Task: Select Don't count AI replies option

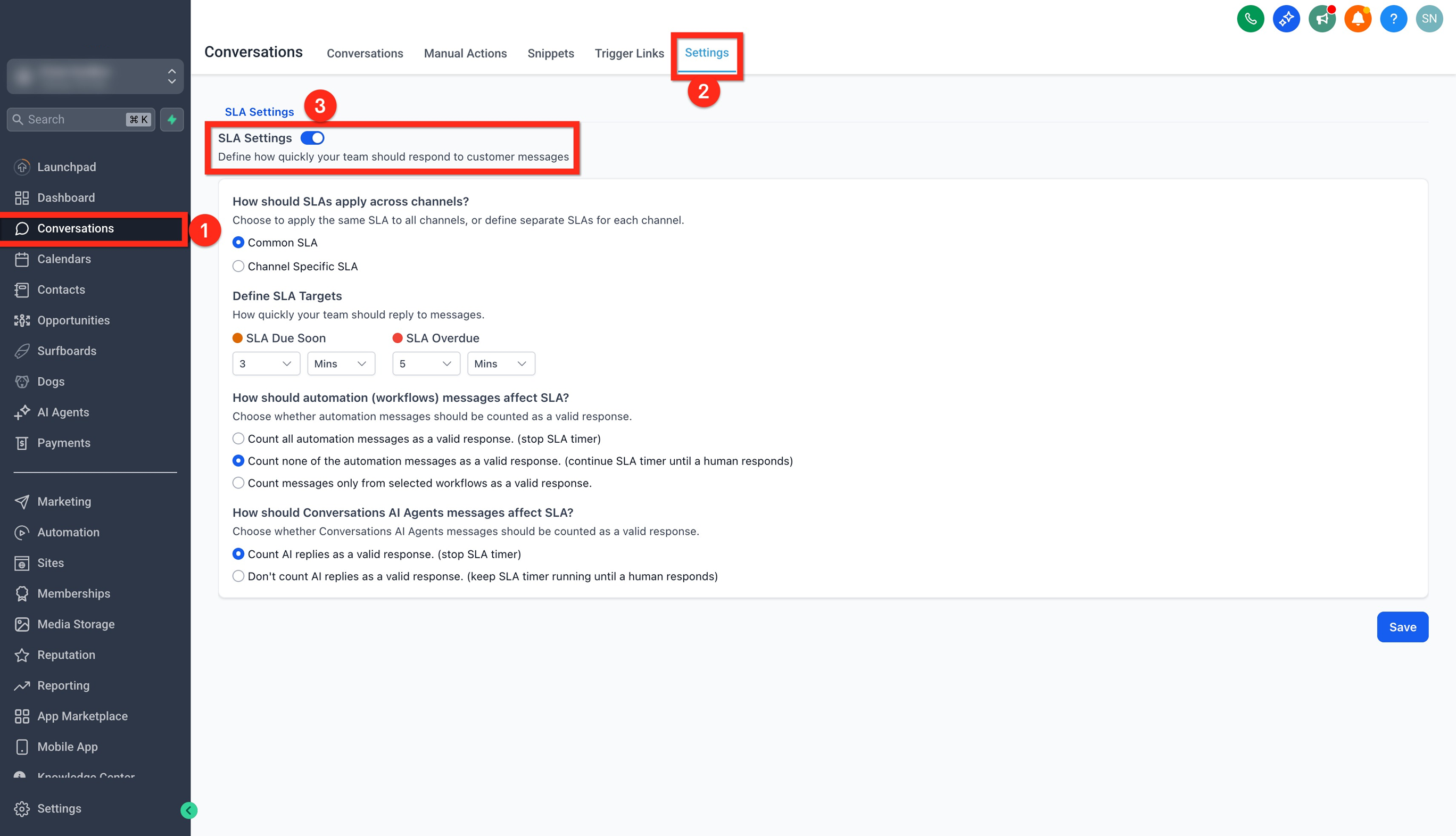Action: point(238,576)
